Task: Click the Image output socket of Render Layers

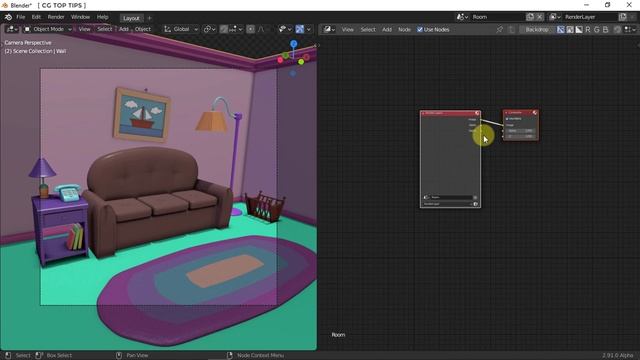Action: click(480, 120)
